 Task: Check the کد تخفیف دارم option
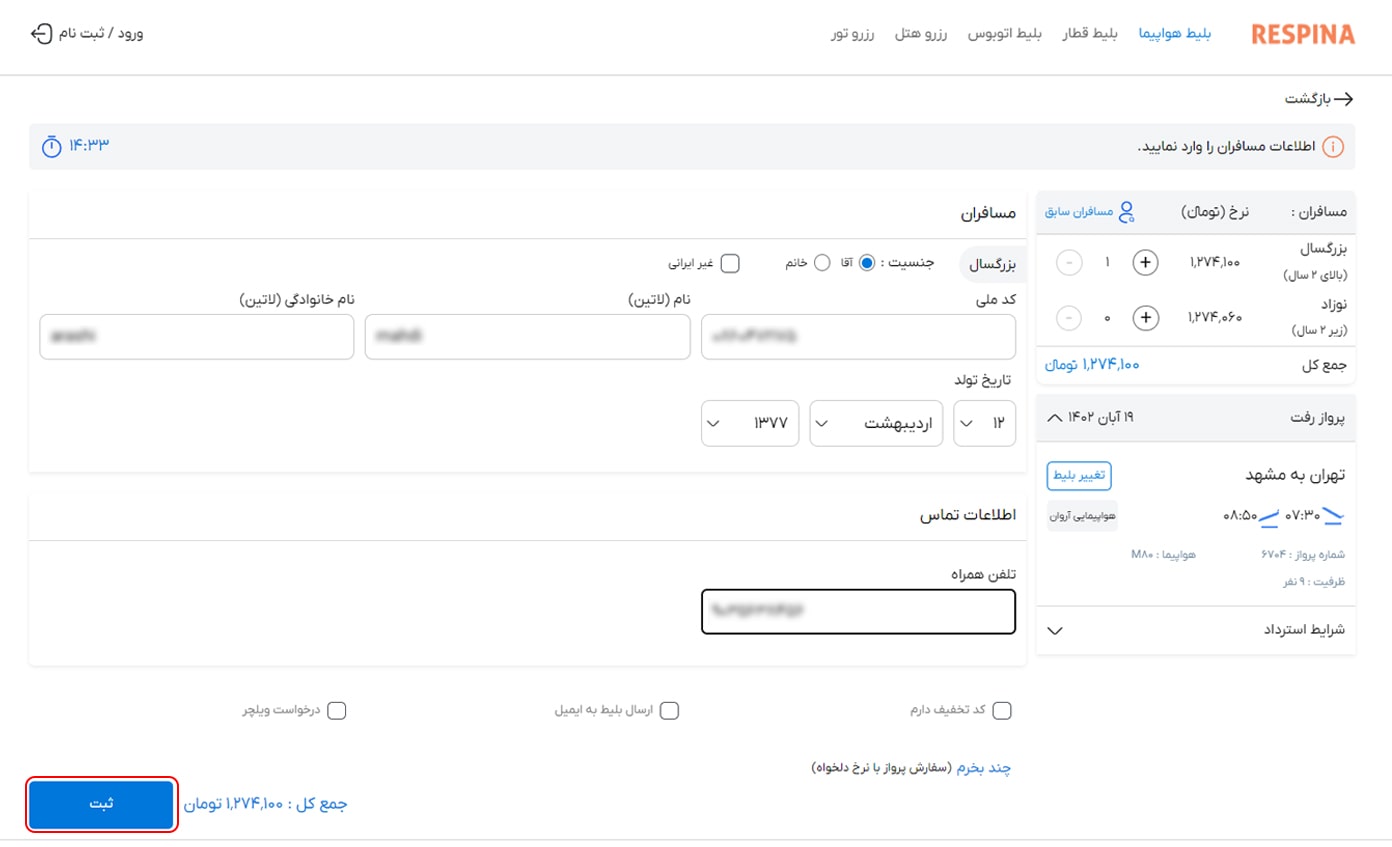click(x=1002, y=710)
